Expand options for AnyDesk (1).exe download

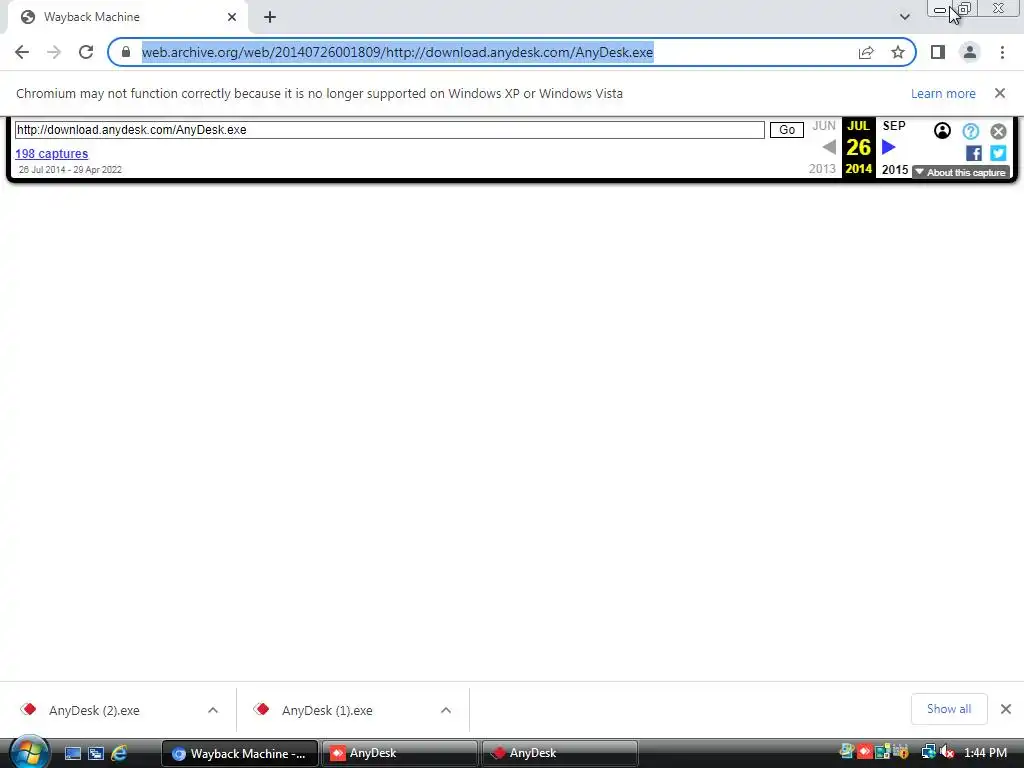tap(446, 711)
